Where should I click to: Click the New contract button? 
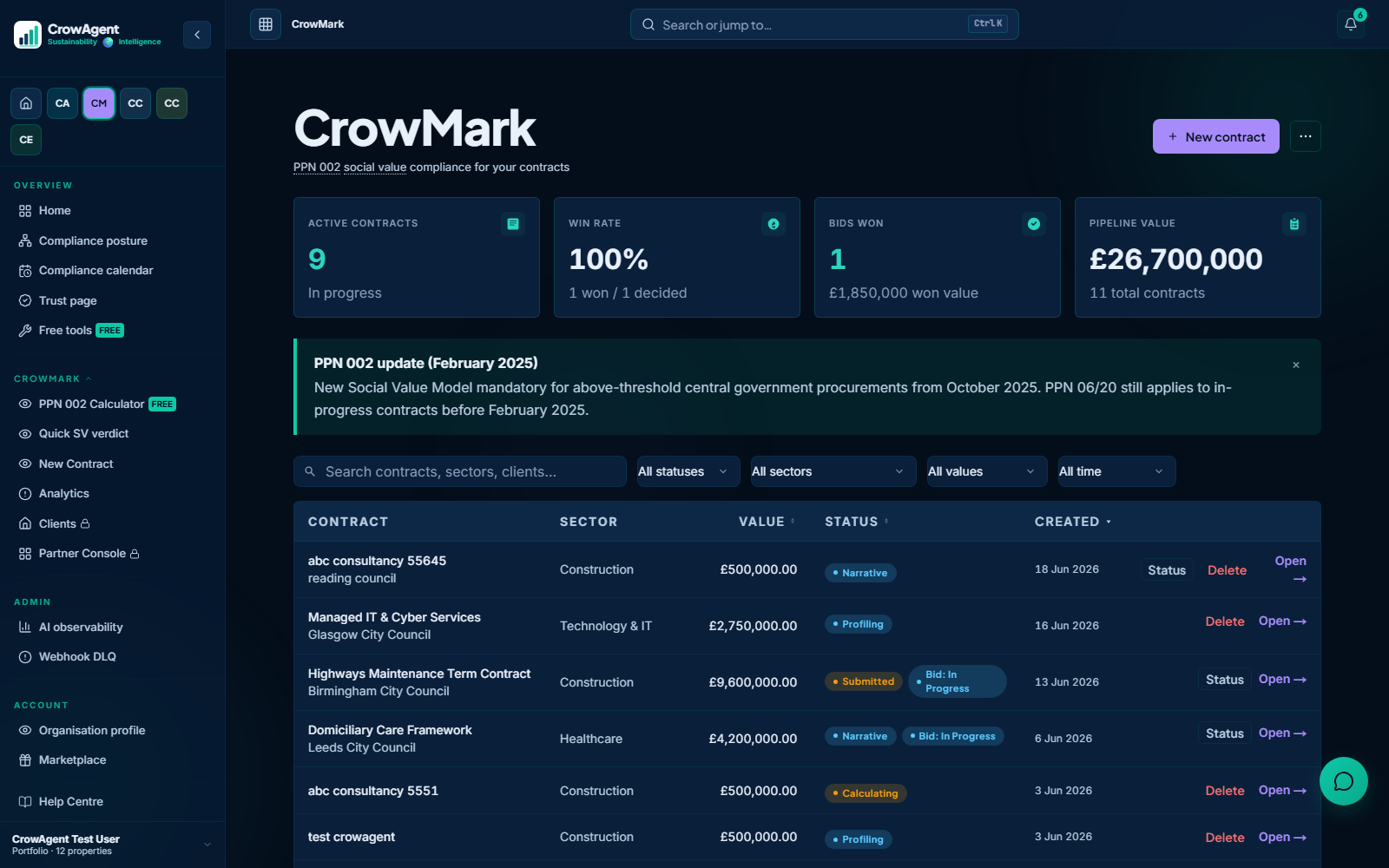pos(1215,136)
